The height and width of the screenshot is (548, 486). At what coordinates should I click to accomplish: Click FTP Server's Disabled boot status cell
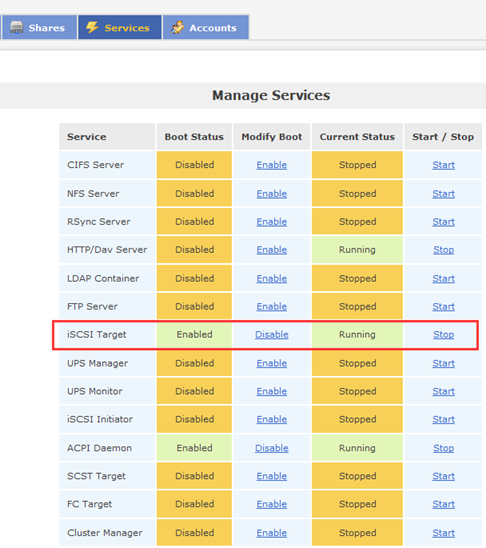pos(194,307)
